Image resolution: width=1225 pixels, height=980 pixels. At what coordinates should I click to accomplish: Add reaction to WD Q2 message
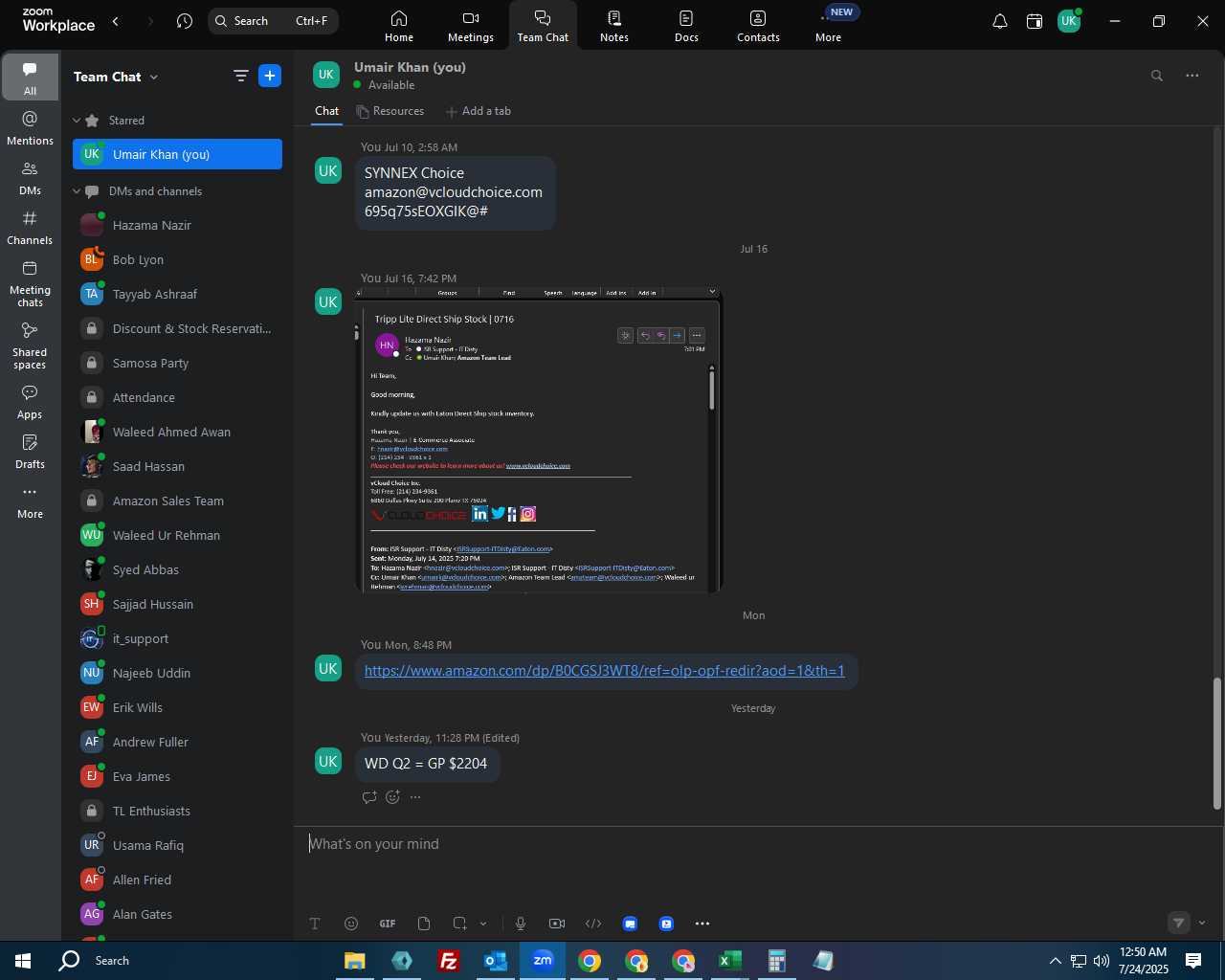(392, 797)
